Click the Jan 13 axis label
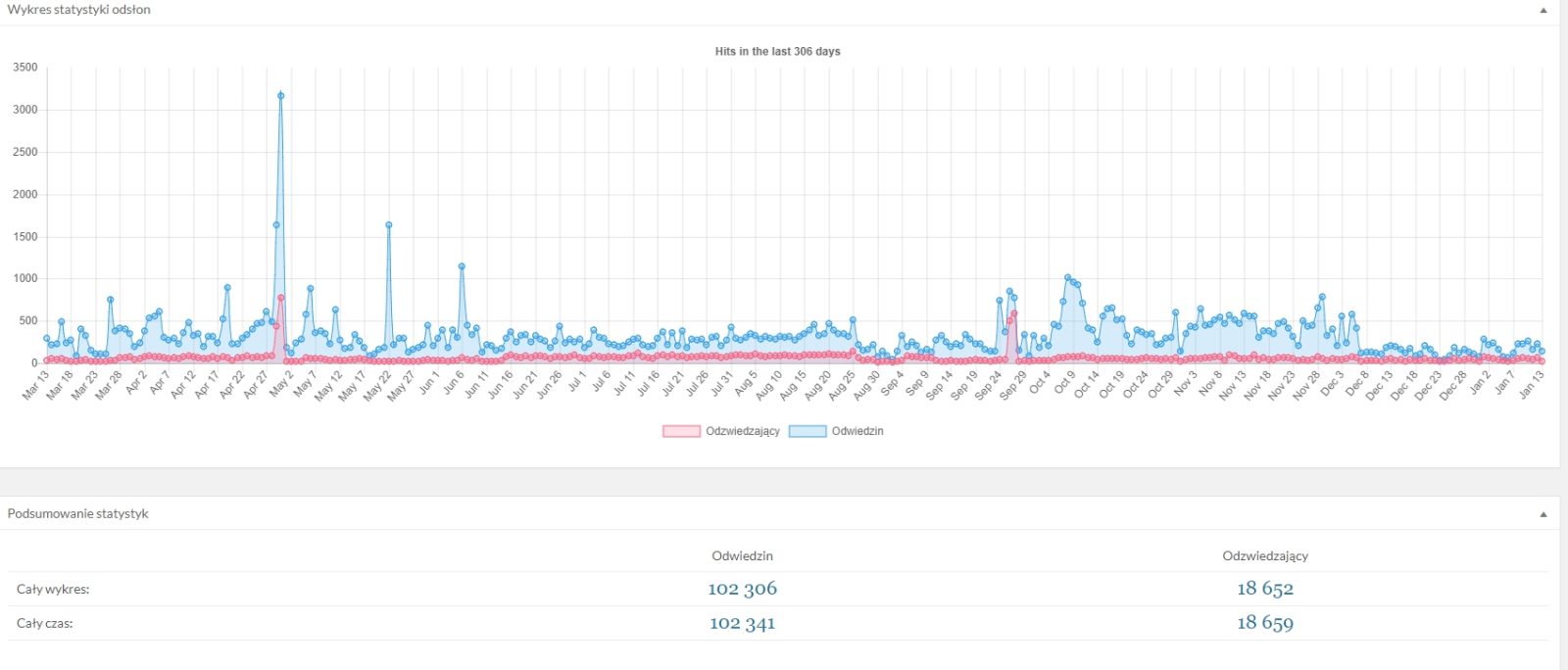1568x670 pixels. click(x=1531, y=384)
